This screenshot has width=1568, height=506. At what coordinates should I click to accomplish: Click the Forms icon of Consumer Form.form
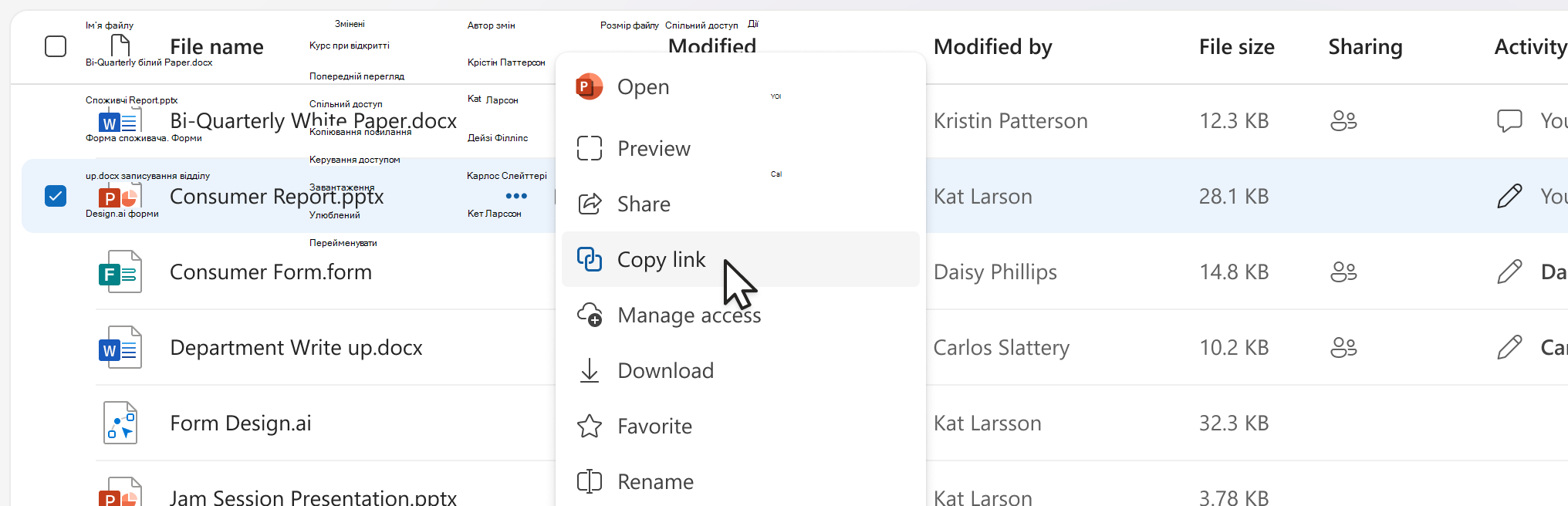point(120,272)
